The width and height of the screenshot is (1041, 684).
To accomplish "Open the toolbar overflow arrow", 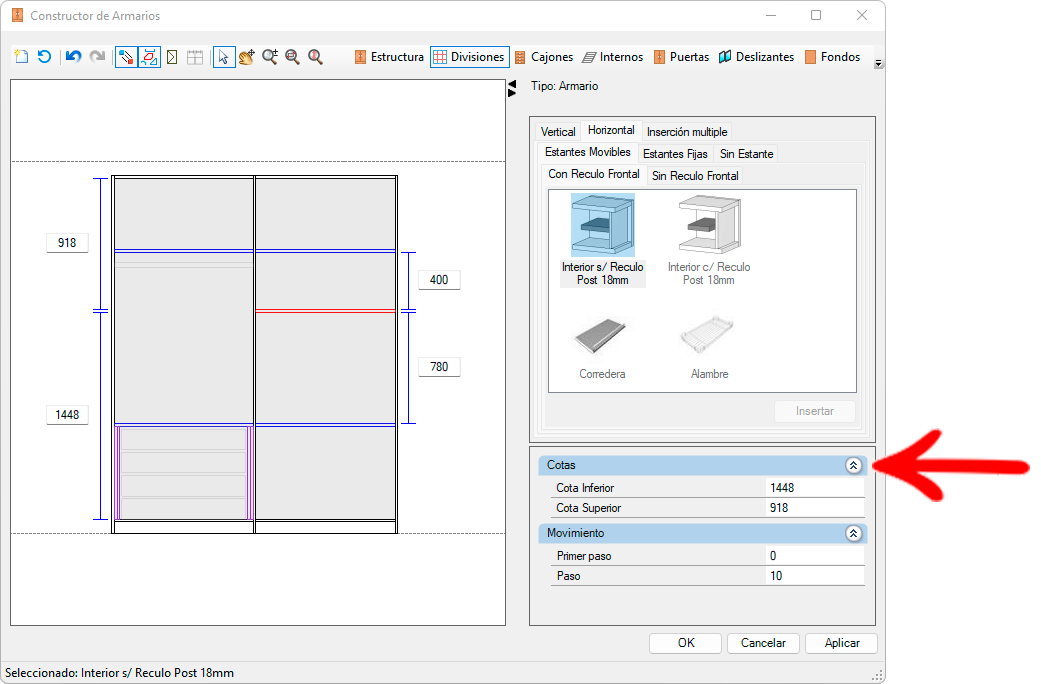I will 878,64.
